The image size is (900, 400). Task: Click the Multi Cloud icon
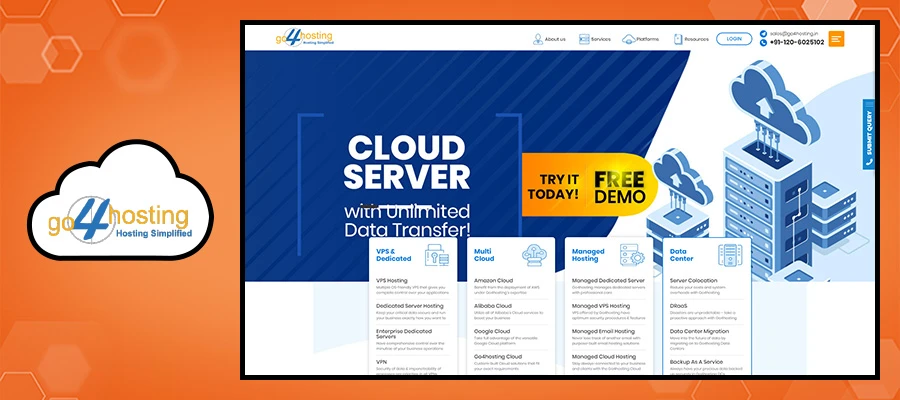click(534, 255)
